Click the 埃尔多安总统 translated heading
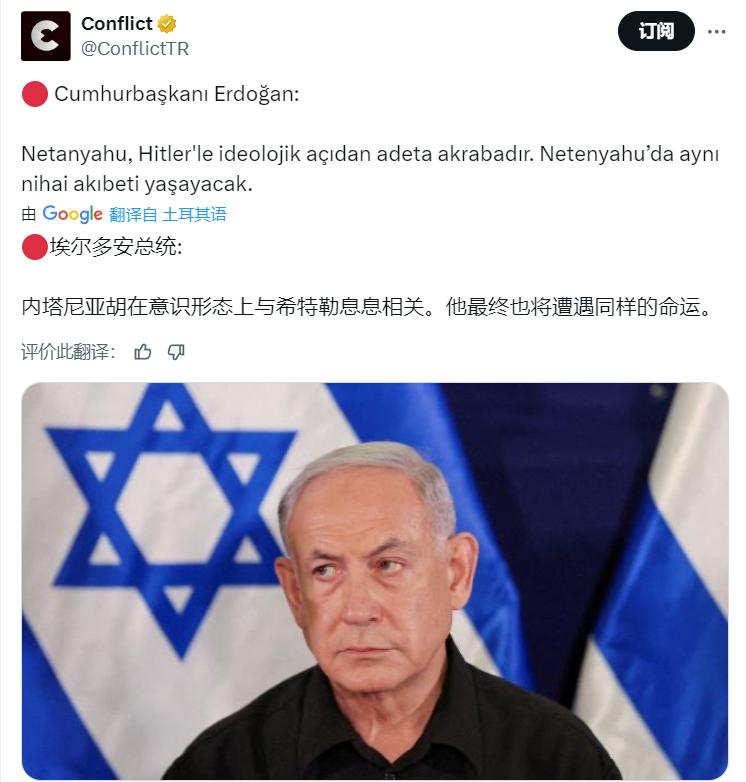Image resolution: width=746 pixels, height=782 pixels. click(x=116, y=247)
